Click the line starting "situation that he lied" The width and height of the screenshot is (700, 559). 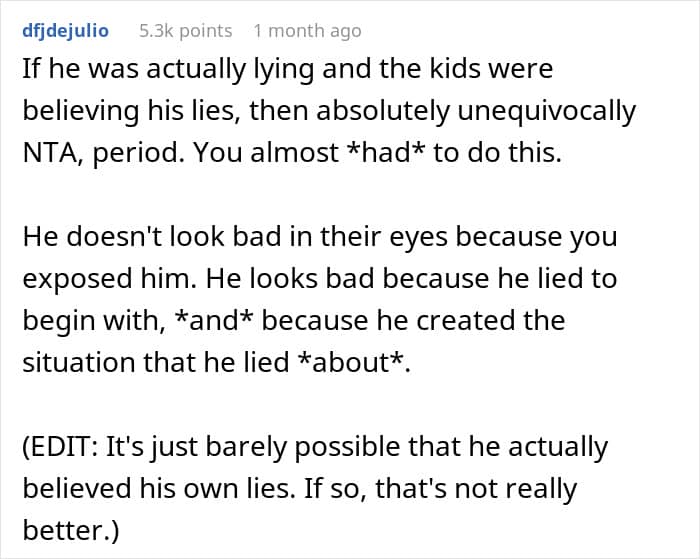(216, 362)
